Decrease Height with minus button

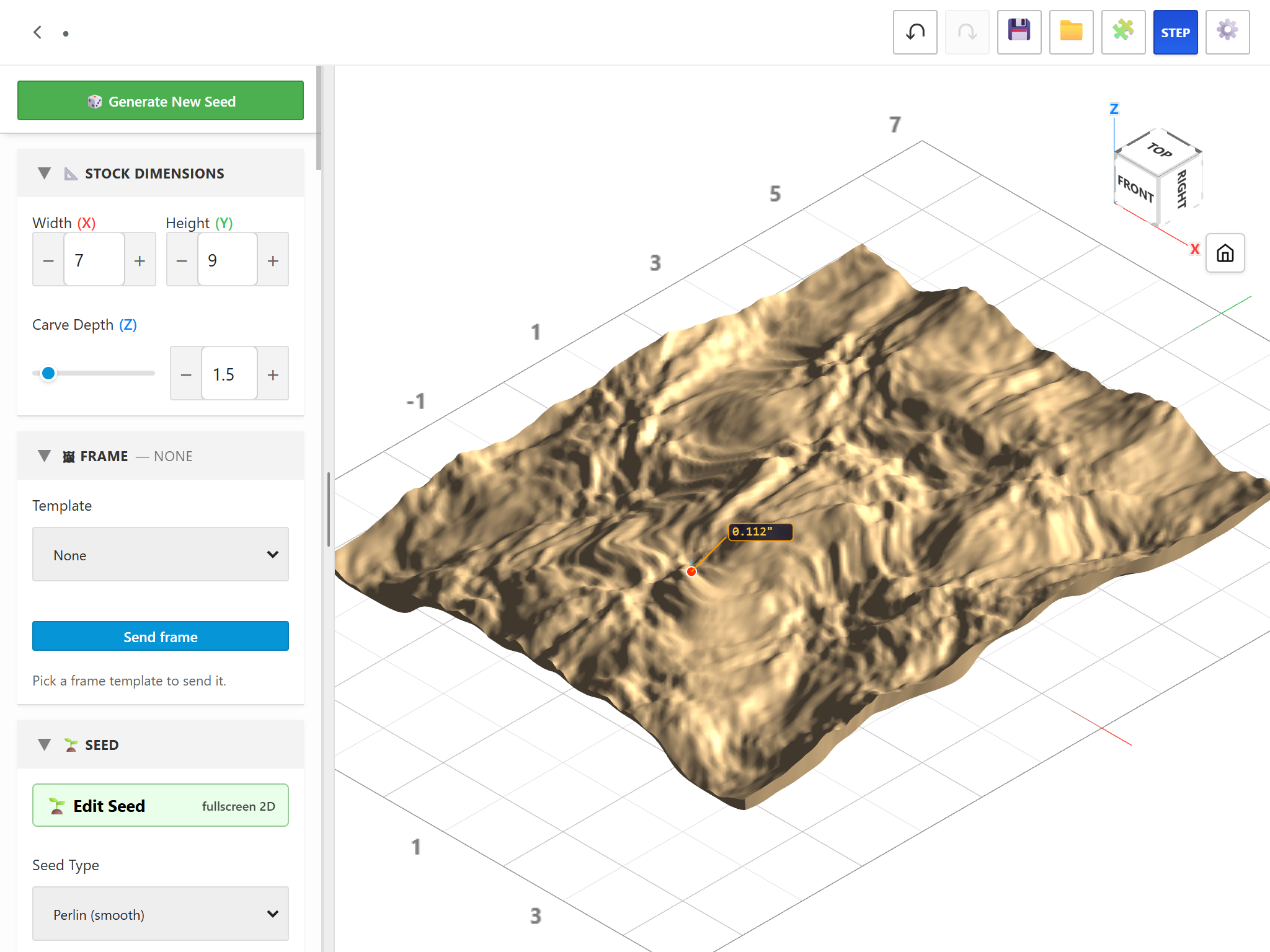(x=182, y=260)
